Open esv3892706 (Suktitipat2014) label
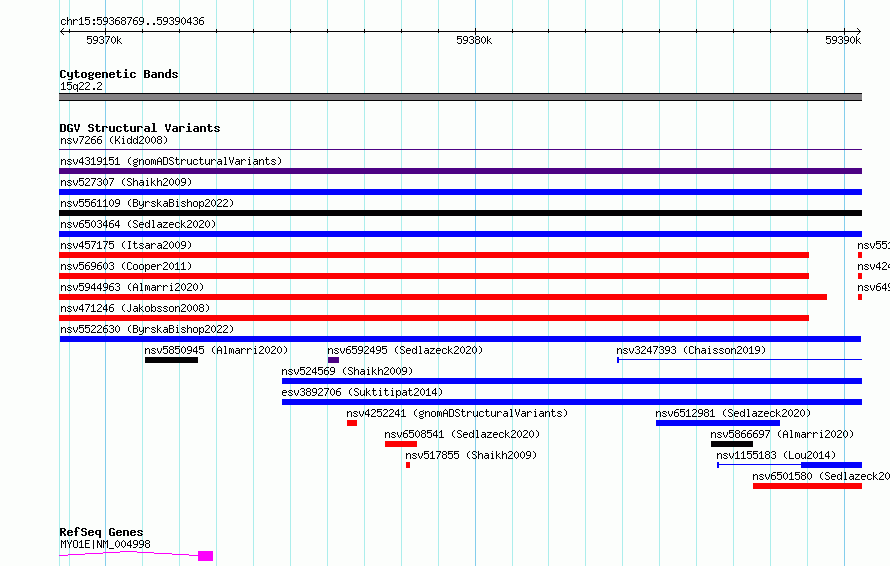This screenshot has width=890, height=566. pos(362,392)
